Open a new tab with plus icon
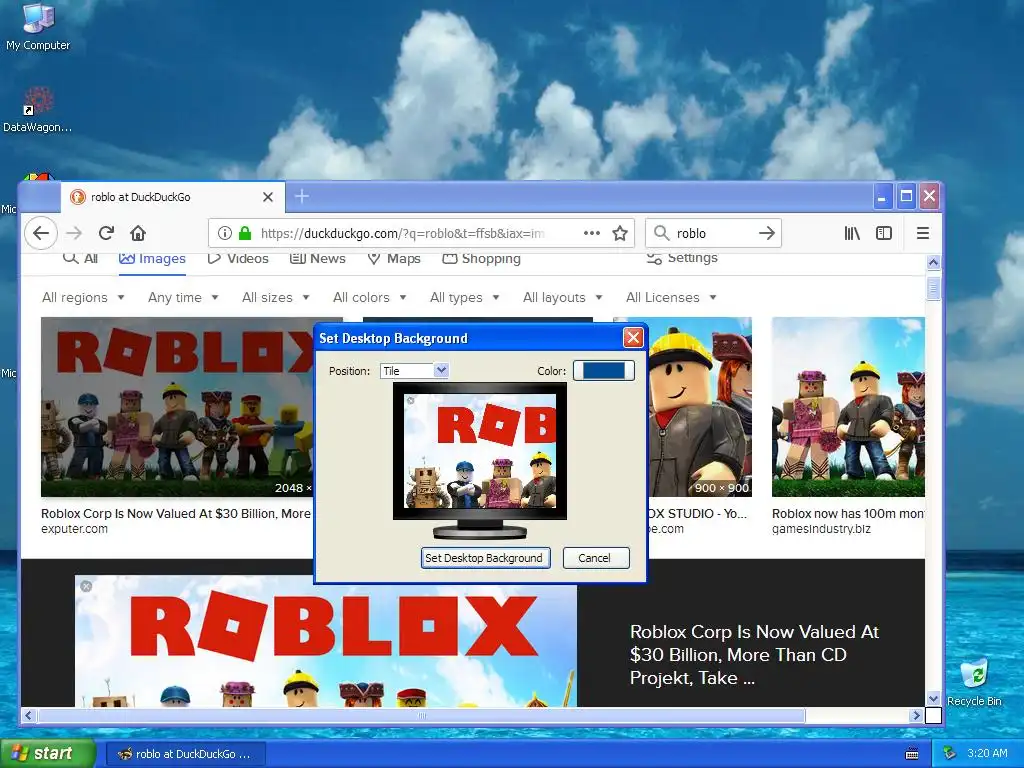Screen dimensions: 1024x768 pyautogui.click(x=302, y=196)
